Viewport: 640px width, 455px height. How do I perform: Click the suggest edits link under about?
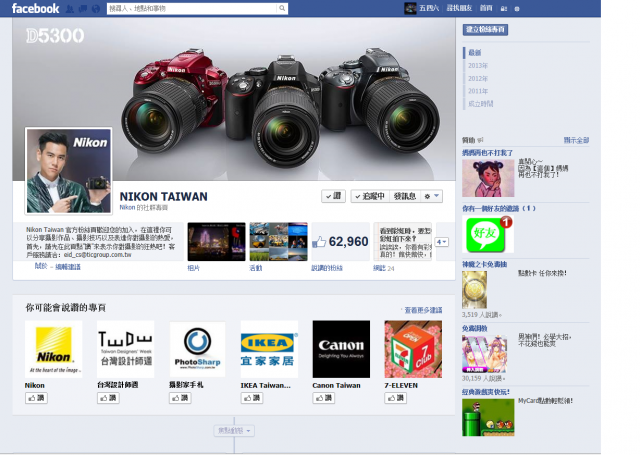click(68, 267)
